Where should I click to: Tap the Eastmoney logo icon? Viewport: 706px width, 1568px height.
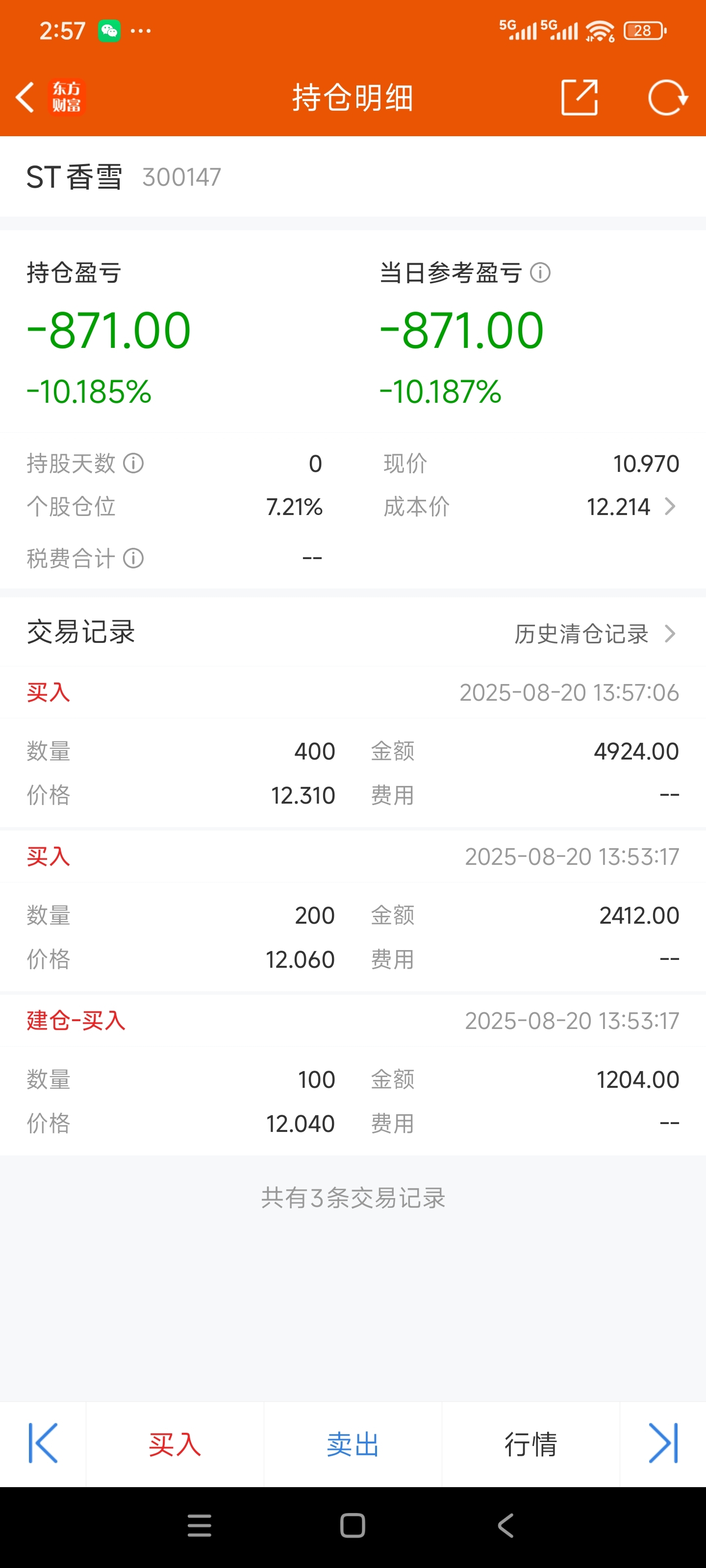tap(66, 98)
